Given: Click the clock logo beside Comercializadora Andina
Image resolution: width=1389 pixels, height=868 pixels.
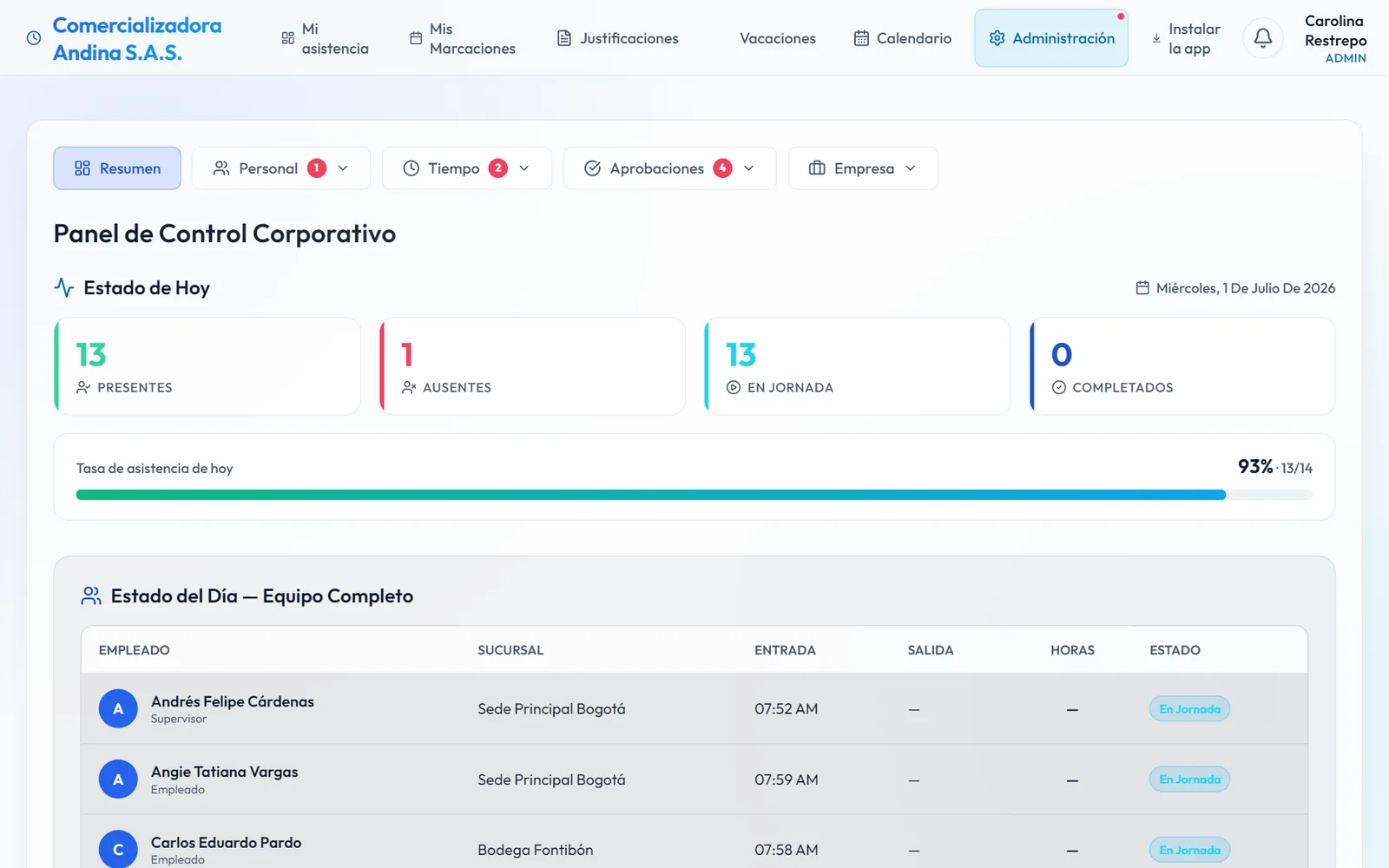Looking at the screenshot, I should pyautogui.click(x=34, y=38).
